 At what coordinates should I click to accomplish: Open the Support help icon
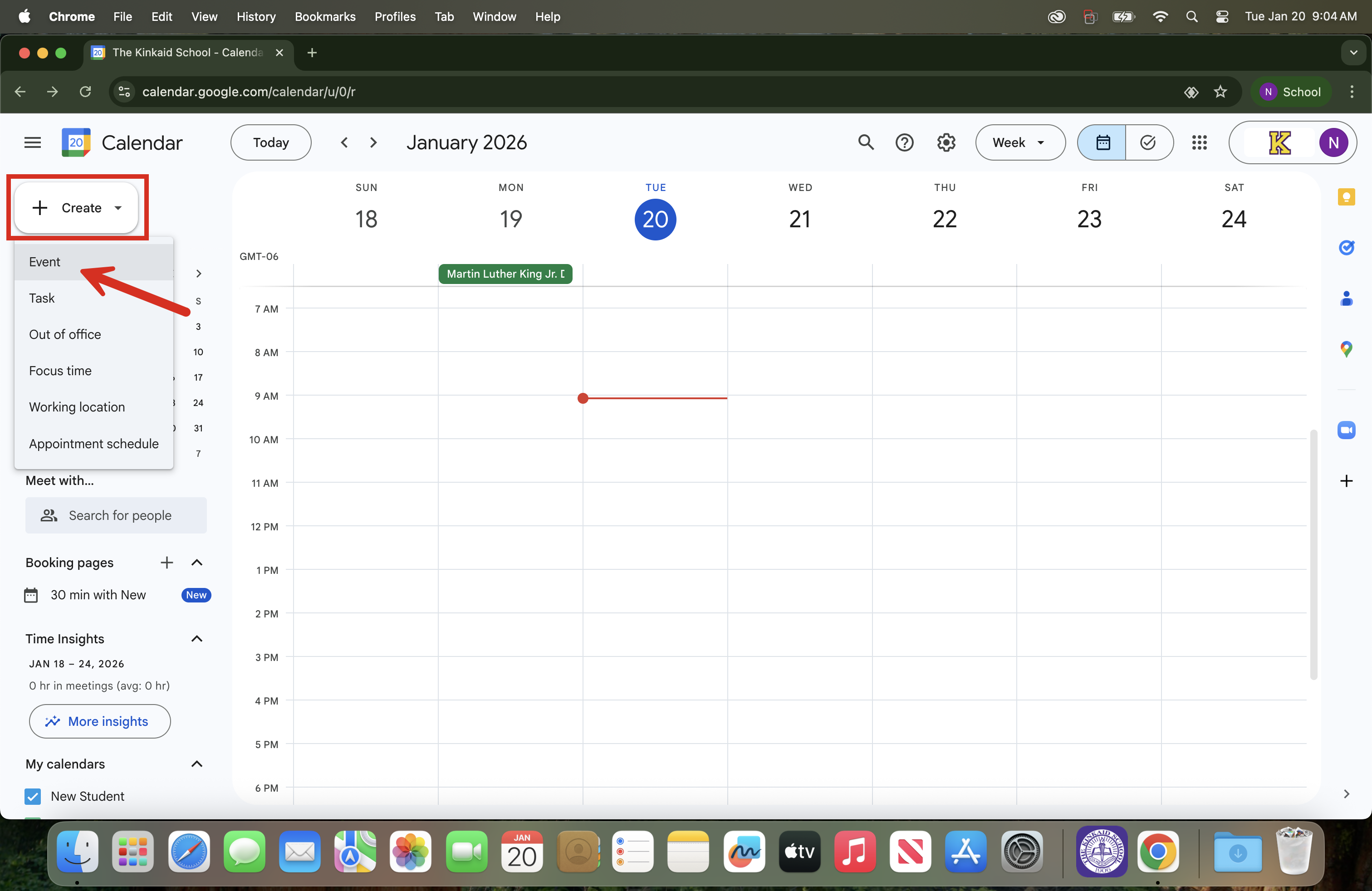point(905,142)
